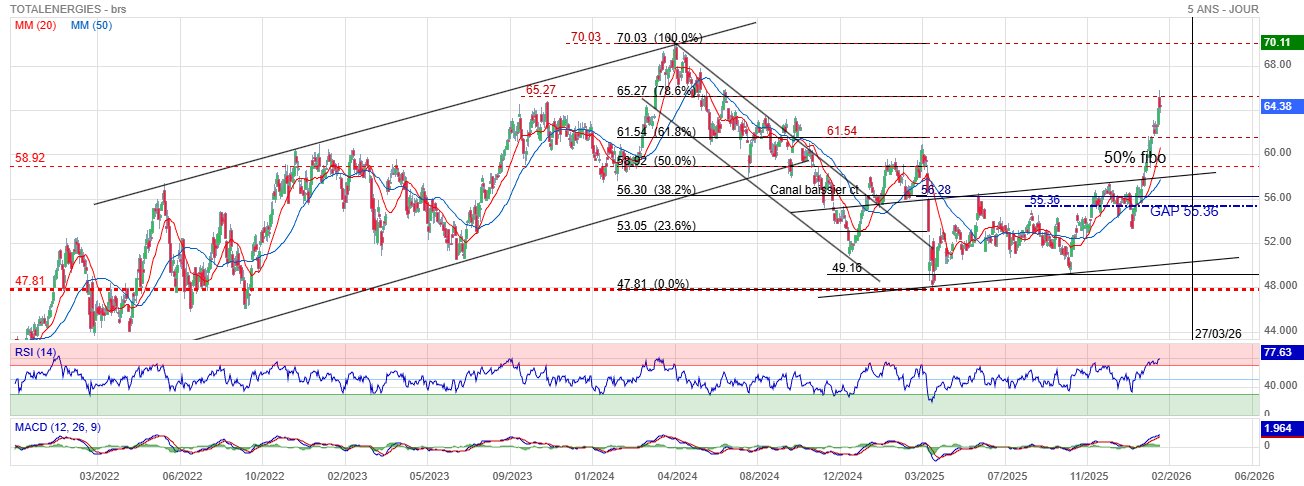1304x486 pixels.
Task: Select the 53.05 (23.6%) Fibonacci label
Action: point(656,226)
